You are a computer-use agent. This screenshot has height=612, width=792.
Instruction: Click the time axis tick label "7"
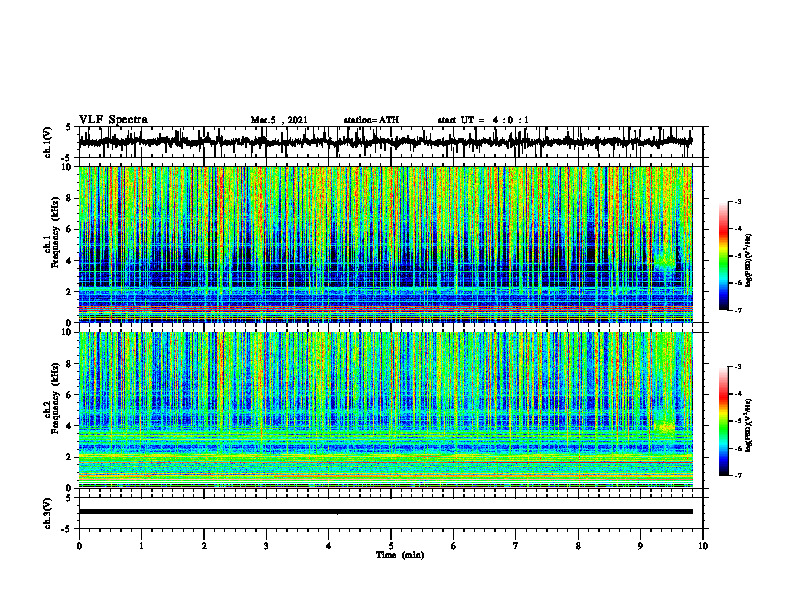(516, 546)
